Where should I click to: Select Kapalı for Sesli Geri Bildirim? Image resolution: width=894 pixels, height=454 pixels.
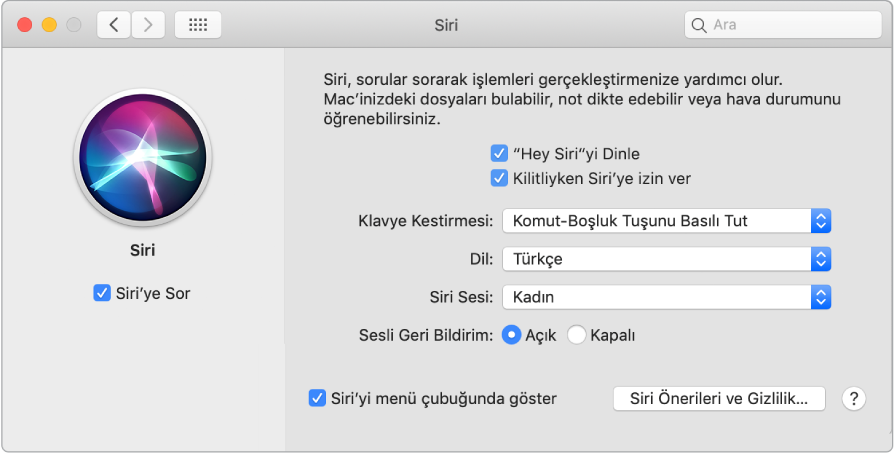point(576,335)
